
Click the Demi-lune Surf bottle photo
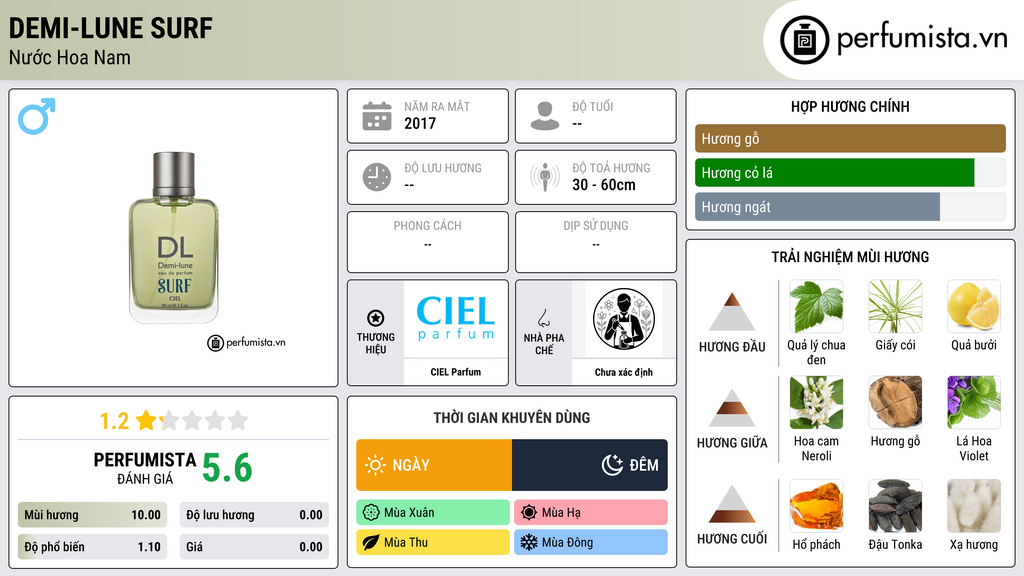[x=174, y=238]
